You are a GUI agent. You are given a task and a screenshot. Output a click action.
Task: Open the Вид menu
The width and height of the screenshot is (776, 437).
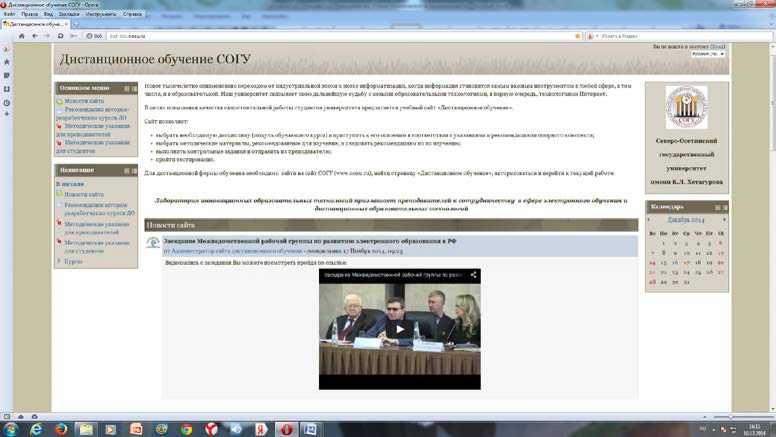click(48, 14)
